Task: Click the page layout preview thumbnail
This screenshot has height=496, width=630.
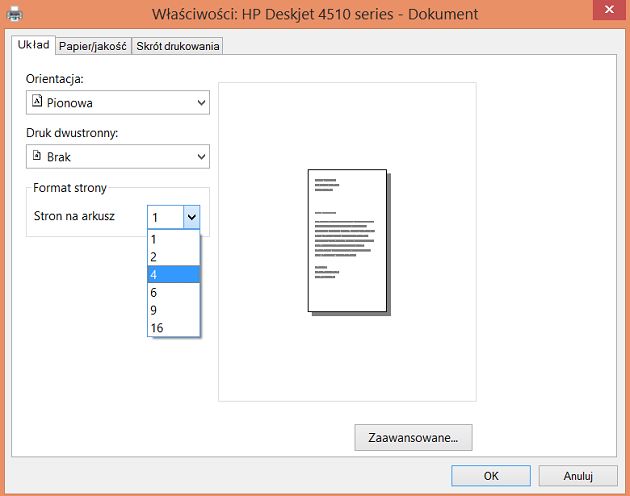Action: (349, 242)
